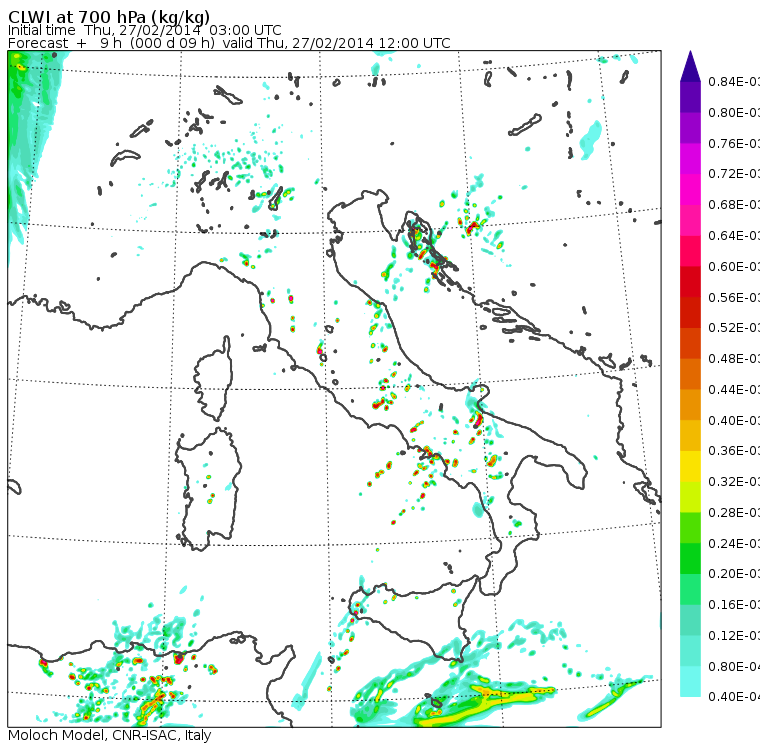Click the 0.36E-03 legend label

(734, 451)
